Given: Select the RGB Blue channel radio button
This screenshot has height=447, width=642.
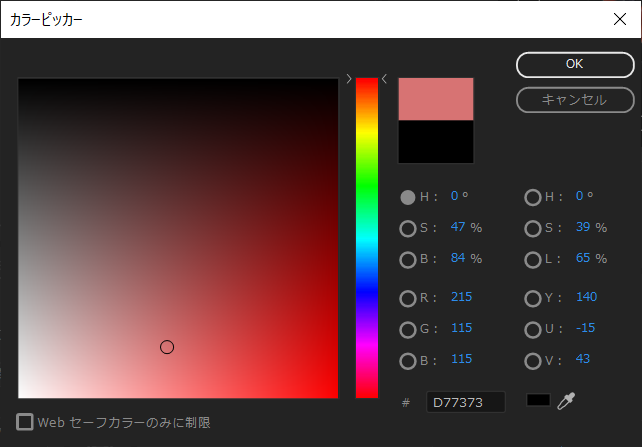Looking at the screenshot, I should tap(408, 360).
